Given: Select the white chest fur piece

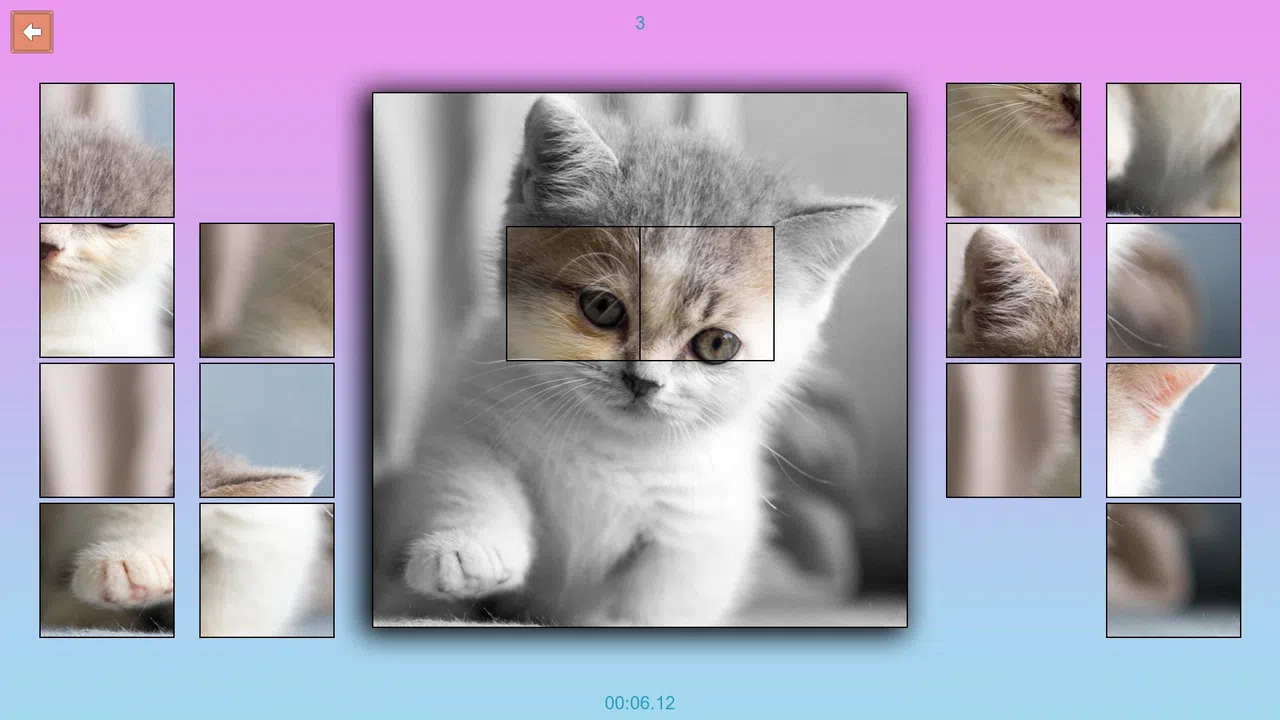Looking at the screenshot, I should point(267,570).
